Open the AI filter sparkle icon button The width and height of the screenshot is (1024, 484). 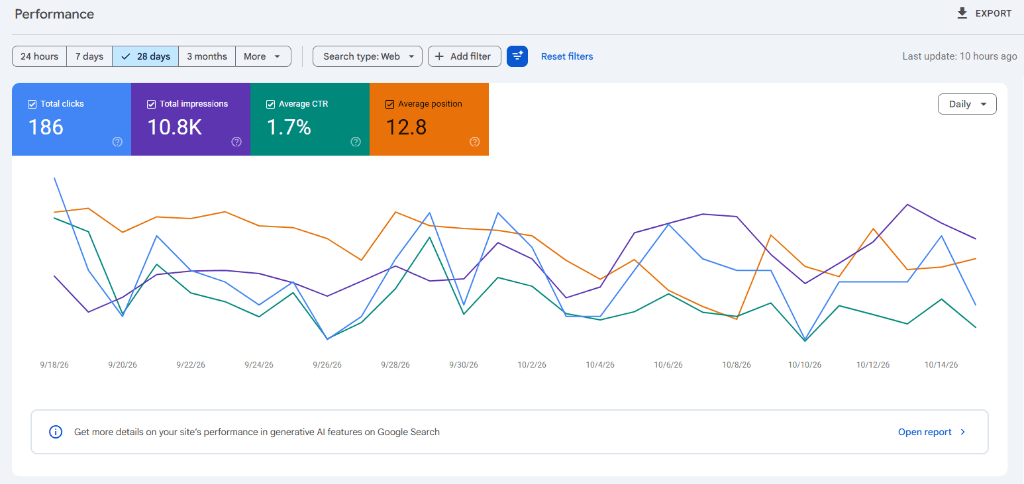[x=517, y=56]
